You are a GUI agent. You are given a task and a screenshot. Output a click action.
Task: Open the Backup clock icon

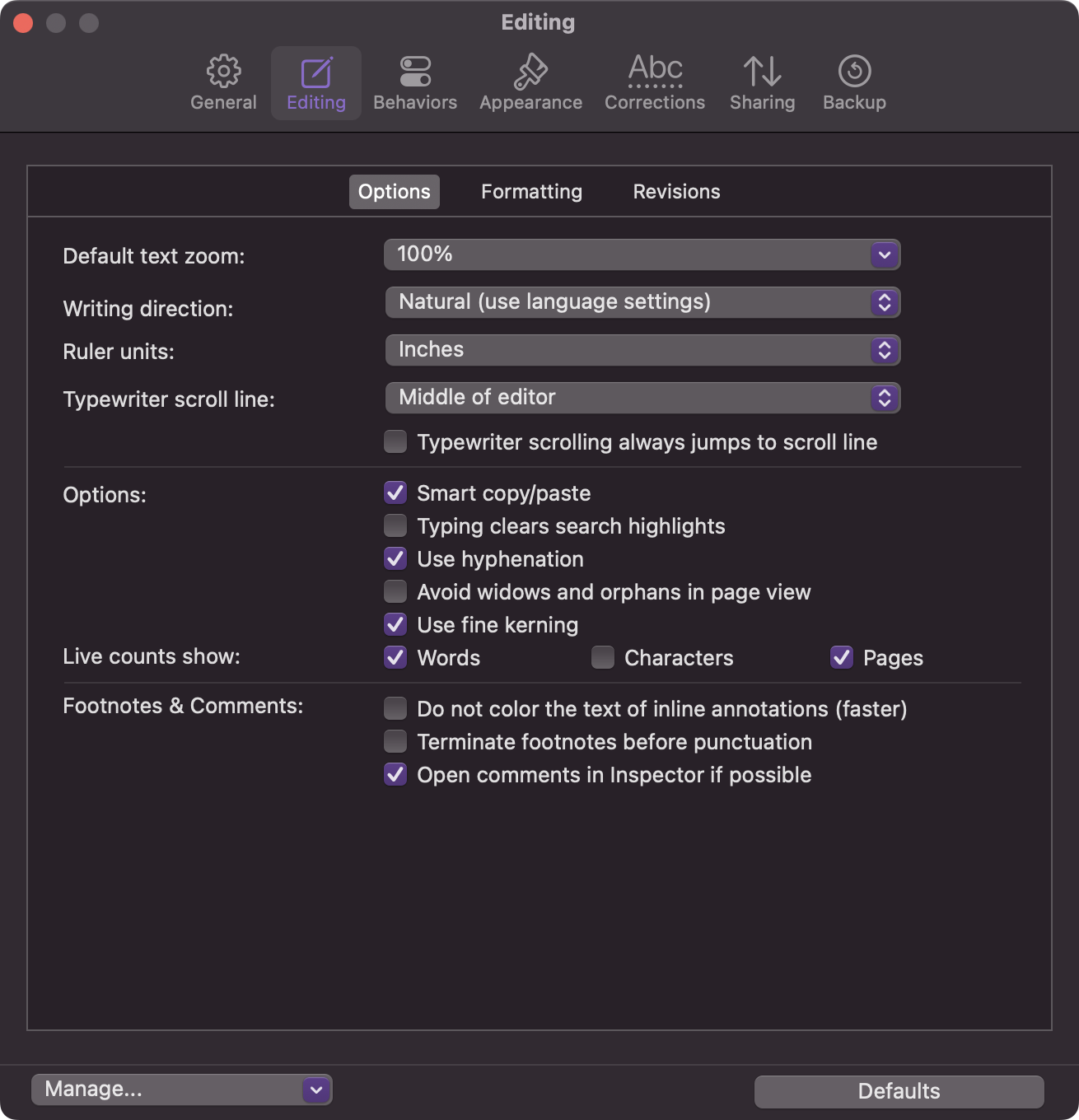(x=854, y=72)
